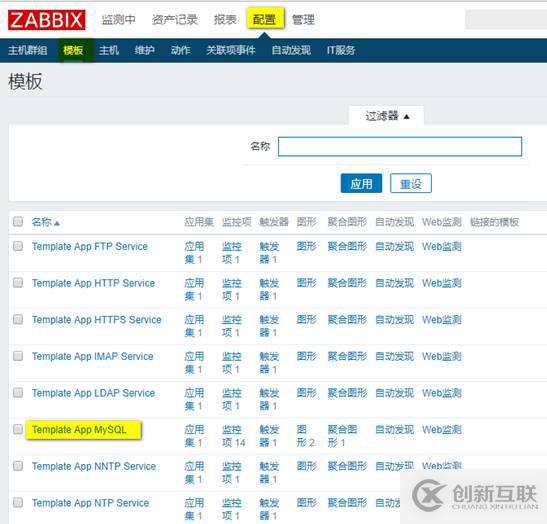Viewport: 547px width, 524px height.
Task: Open the IT服务 submenu
Action: (341, 50)
